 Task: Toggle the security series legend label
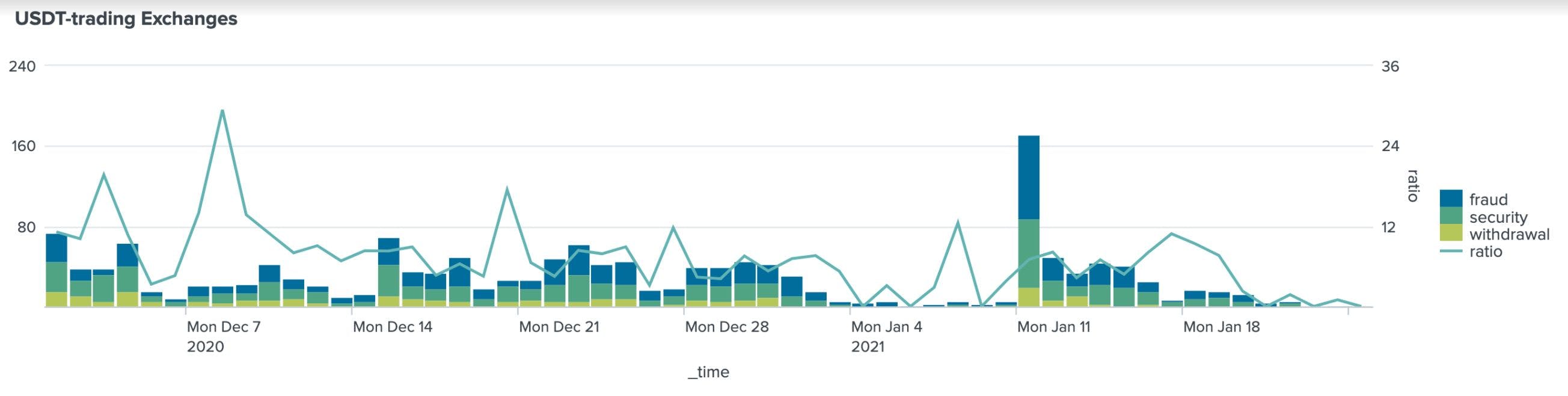tap(1498, 217)
